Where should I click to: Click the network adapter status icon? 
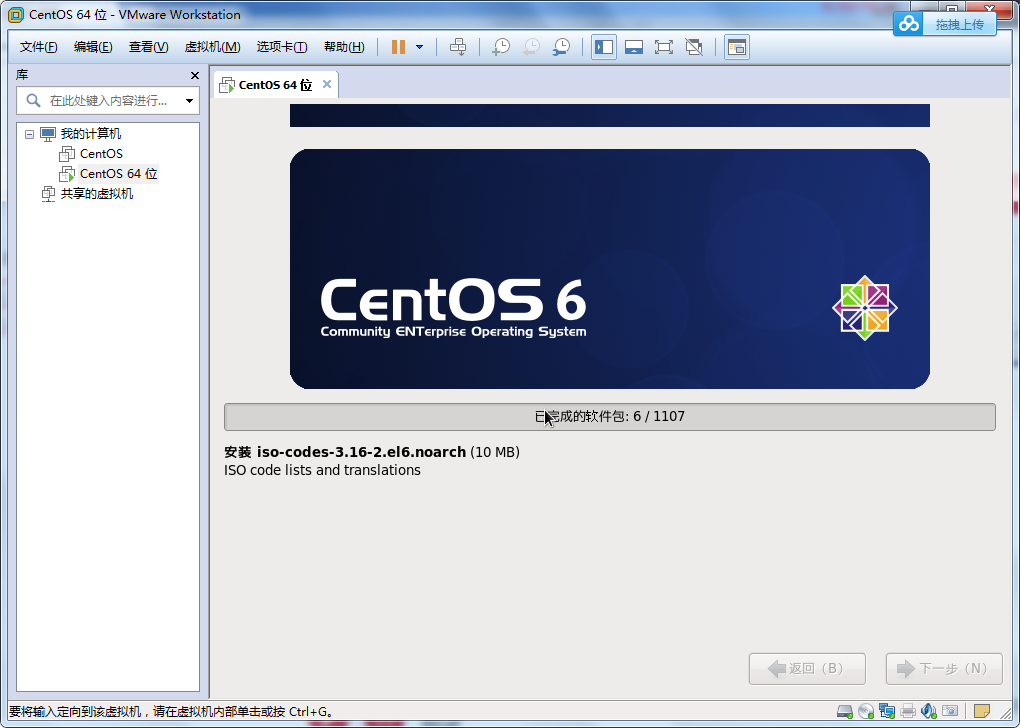[x=887, y=711]
